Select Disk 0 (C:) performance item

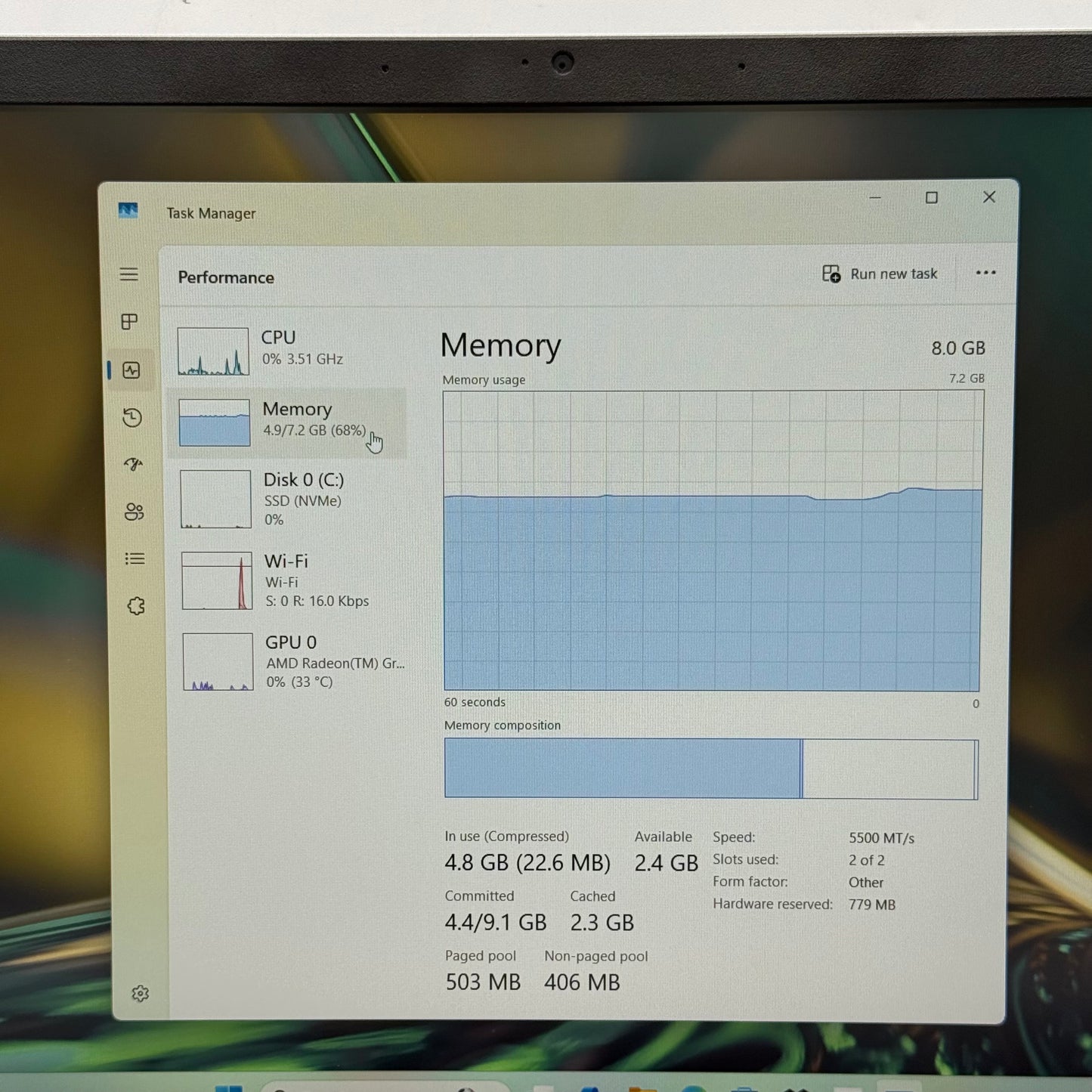(290, 499)
